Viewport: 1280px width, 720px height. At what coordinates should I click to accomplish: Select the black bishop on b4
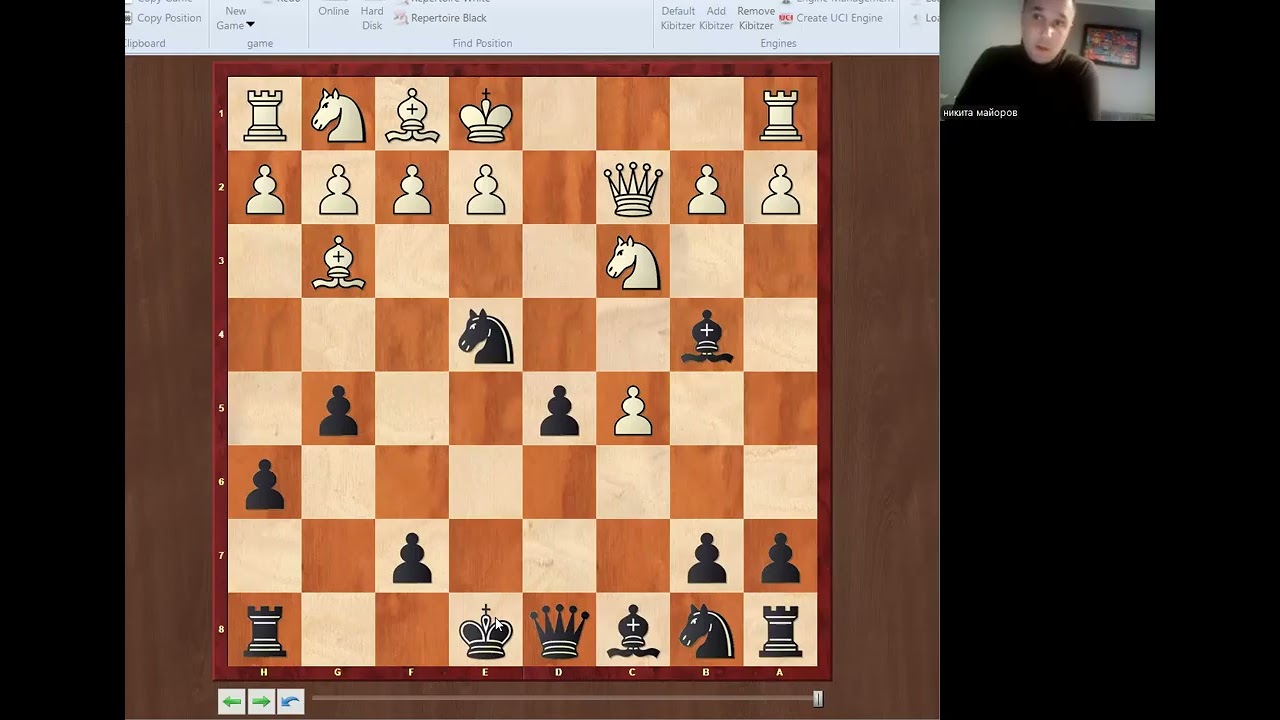(x=707, y=335)
